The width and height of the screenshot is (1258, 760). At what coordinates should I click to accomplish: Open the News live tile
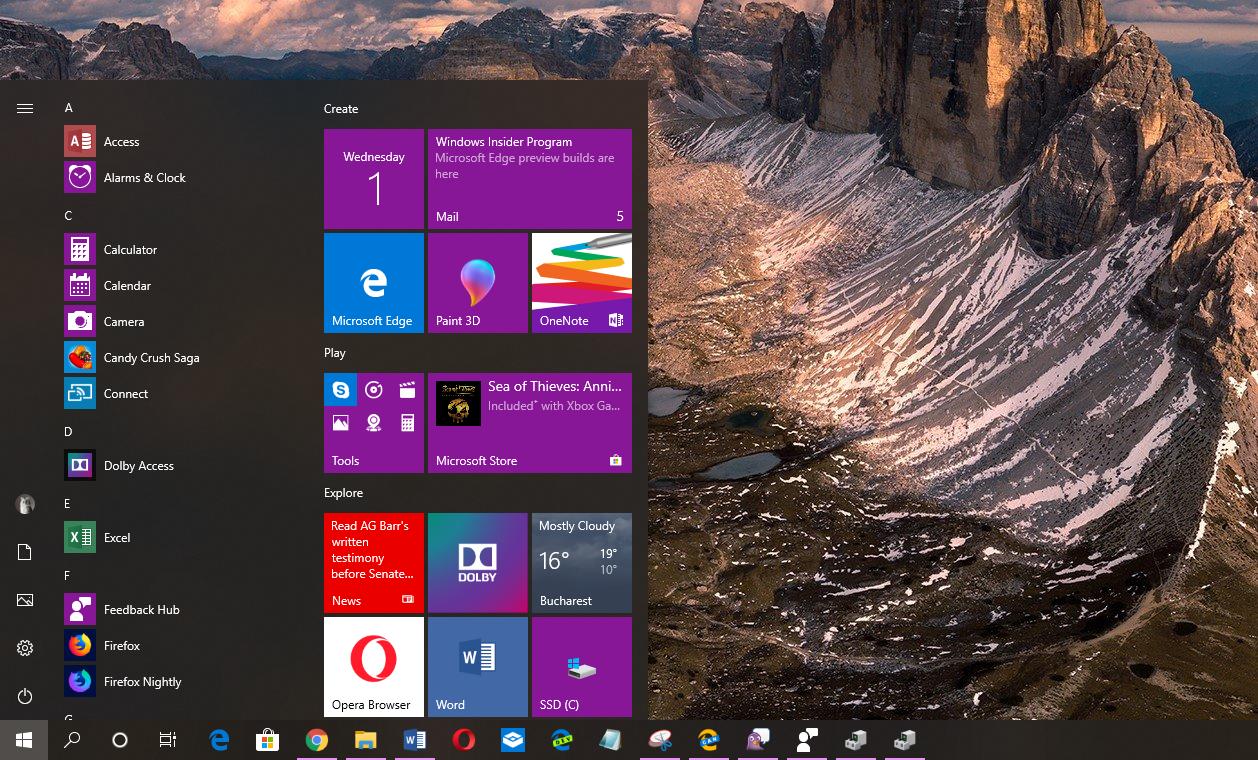coord(374,563)
